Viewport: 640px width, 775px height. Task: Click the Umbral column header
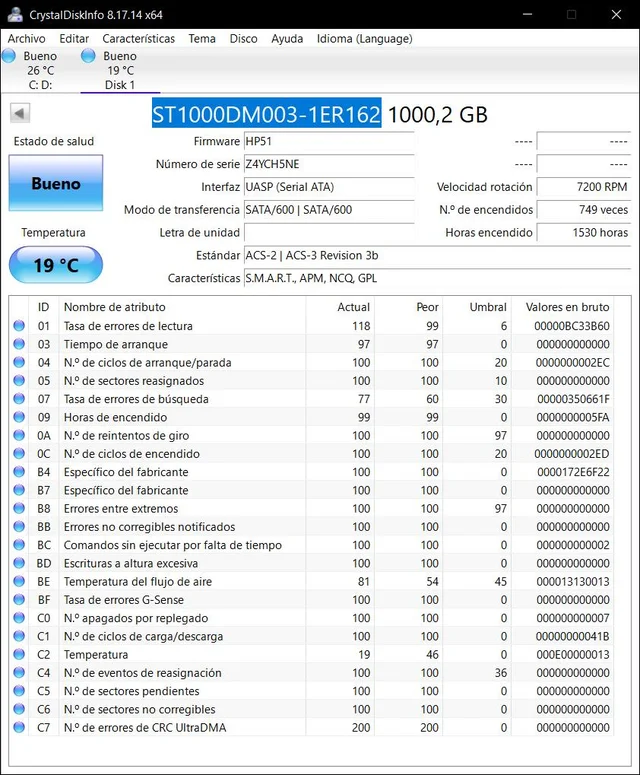point(477,307)
